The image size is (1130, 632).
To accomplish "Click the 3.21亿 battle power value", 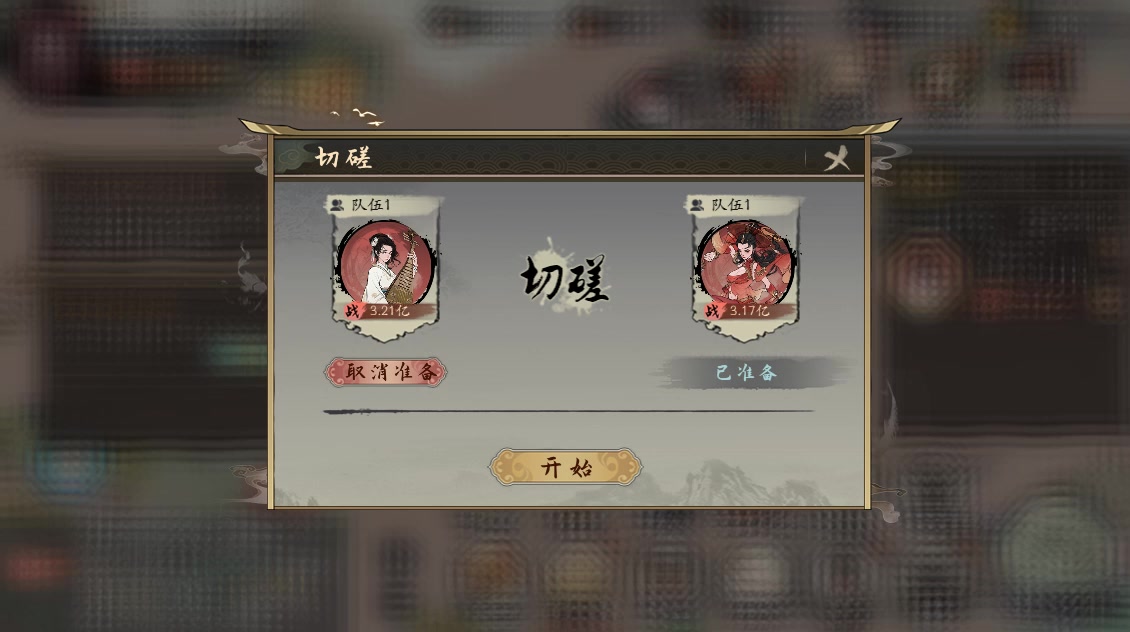I will (x=390, y=311).
